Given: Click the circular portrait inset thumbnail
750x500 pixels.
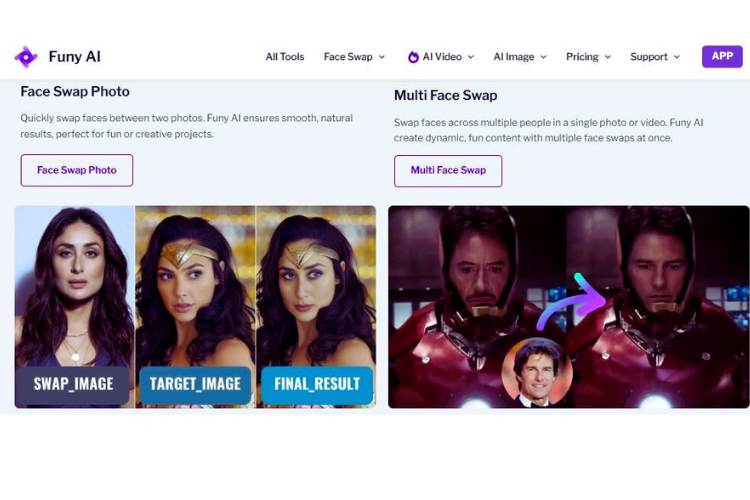Looking at the screenshot, I should [537, 373].
